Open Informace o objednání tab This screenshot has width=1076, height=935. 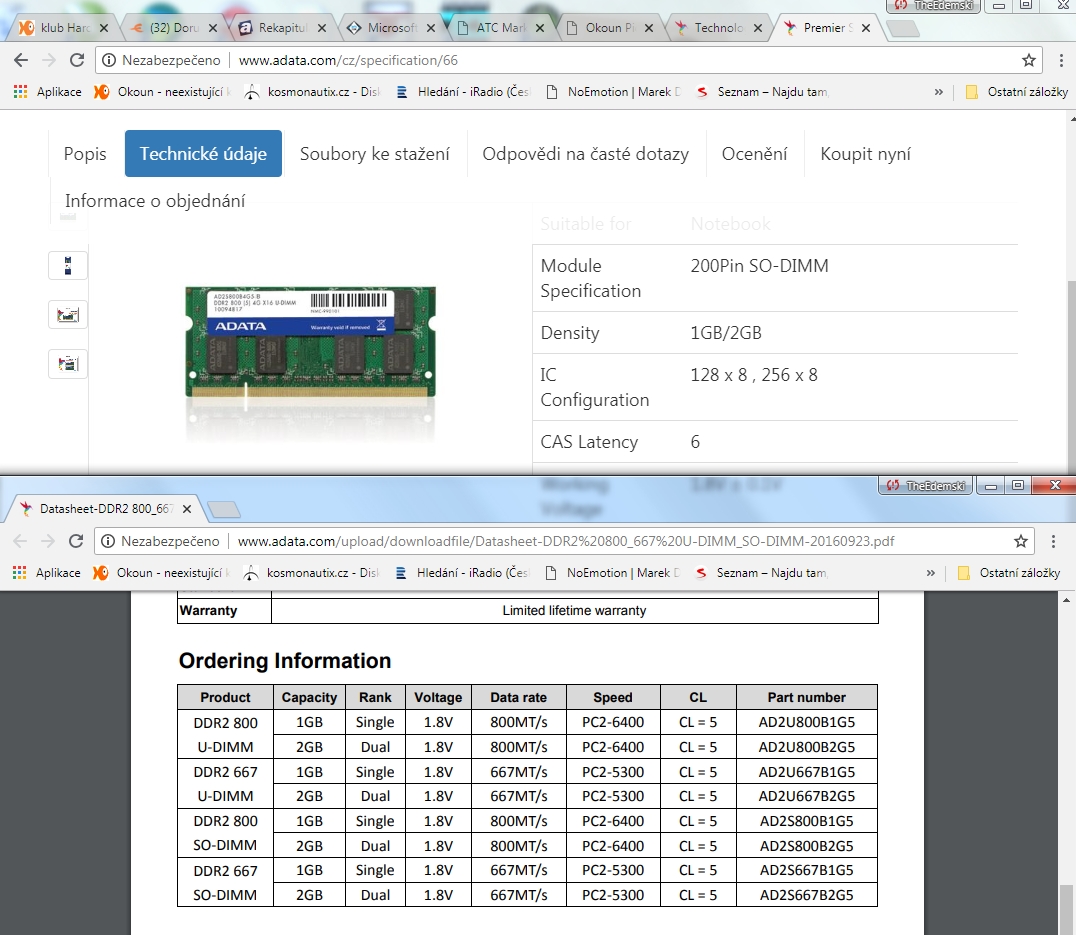tap(155, 201)
